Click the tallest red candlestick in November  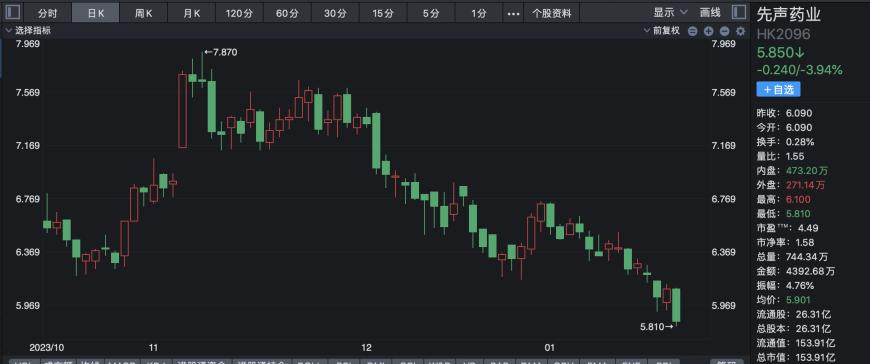coord(182,110)
